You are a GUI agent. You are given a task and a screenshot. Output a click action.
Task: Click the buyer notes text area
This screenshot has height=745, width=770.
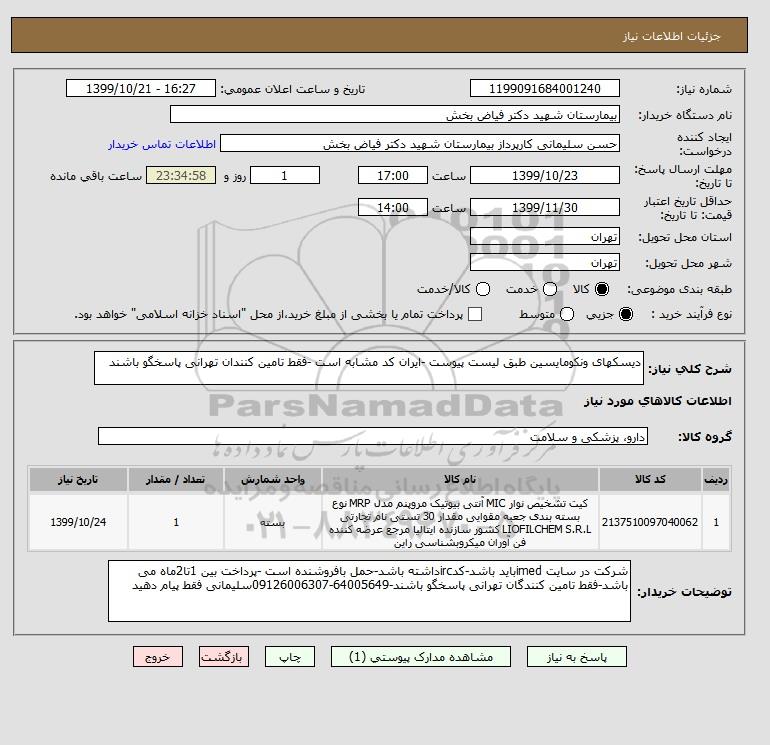tap(369, 591)
